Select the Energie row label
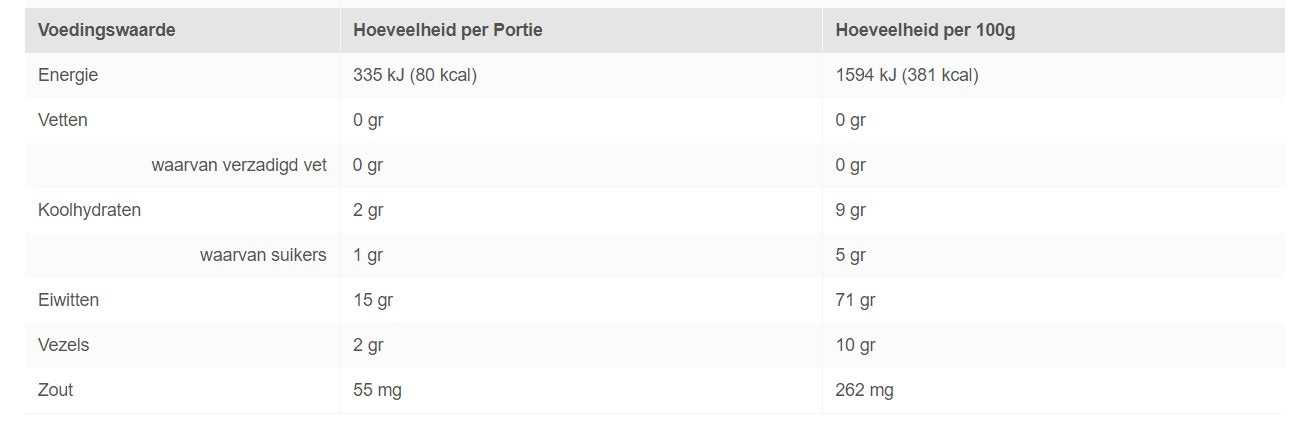1315x428 pixels. coord(68,75)
